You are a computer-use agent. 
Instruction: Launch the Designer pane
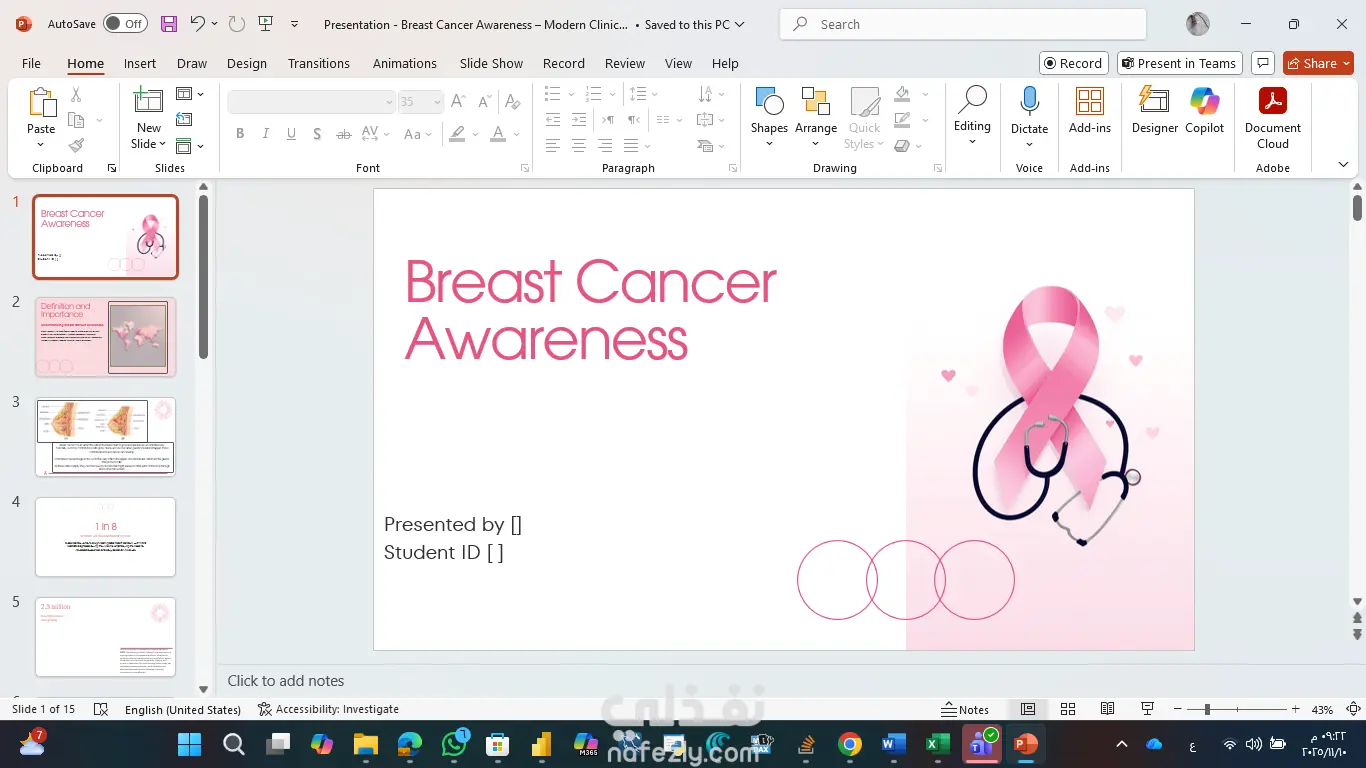click(x=1155, y=110)
